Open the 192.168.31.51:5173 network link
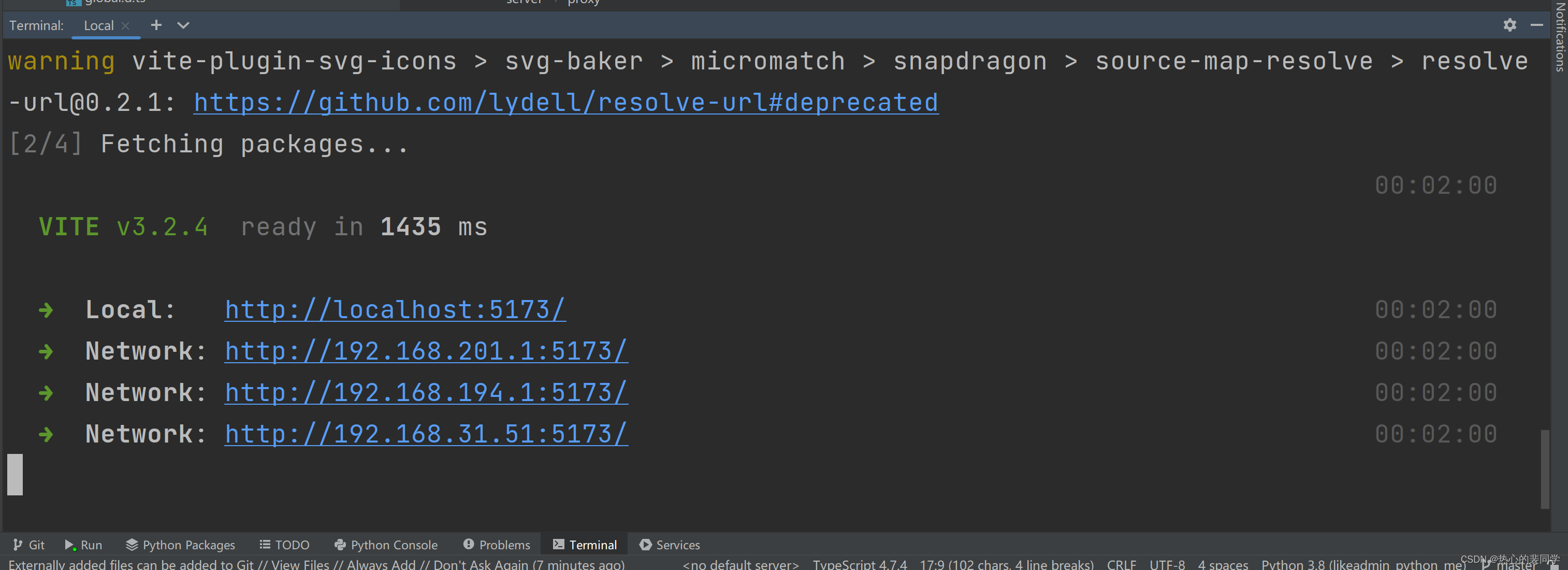 [426, 434]
